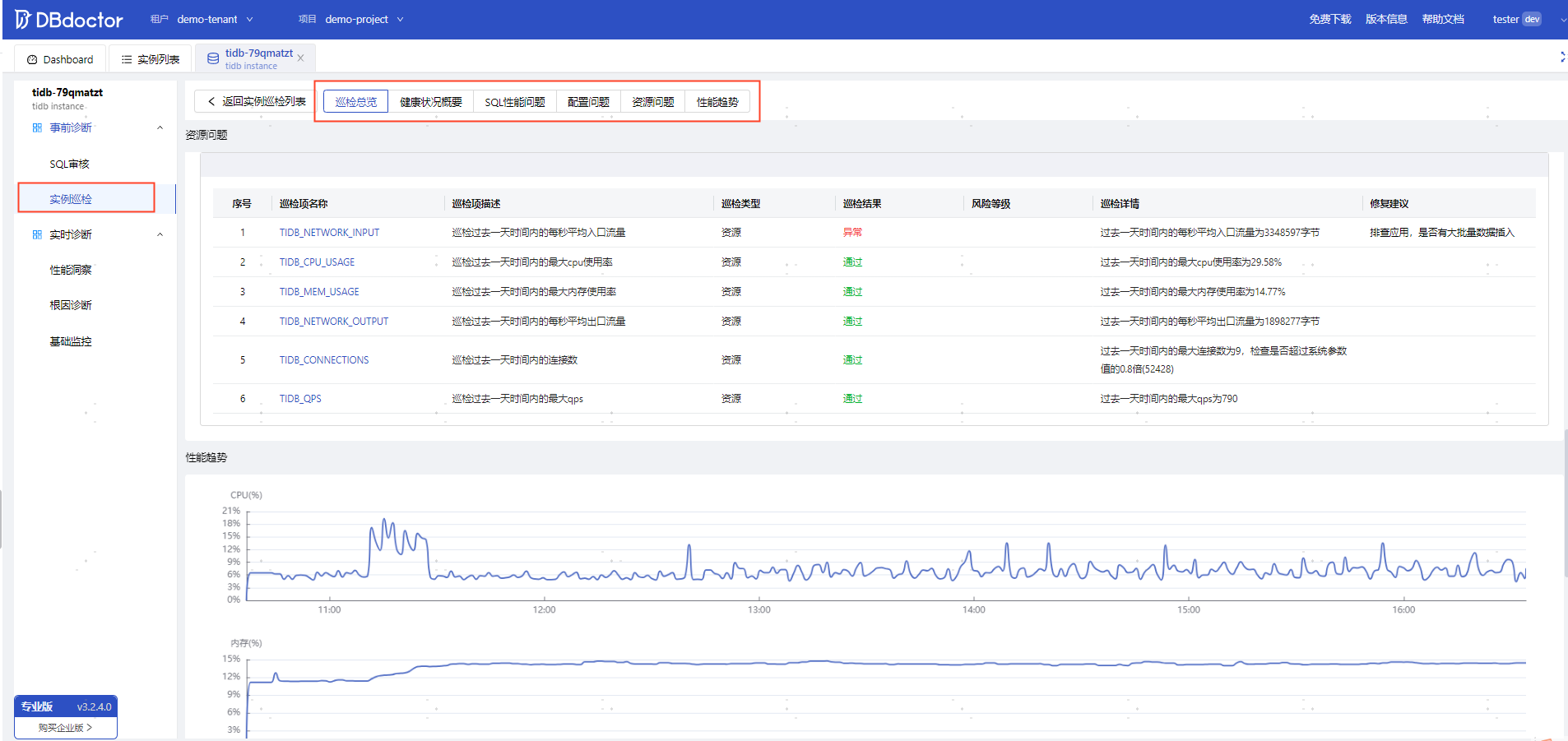Click the DBdoctor logo icon
Viewport: 1568px width, 741px height.
click(22, 19)
